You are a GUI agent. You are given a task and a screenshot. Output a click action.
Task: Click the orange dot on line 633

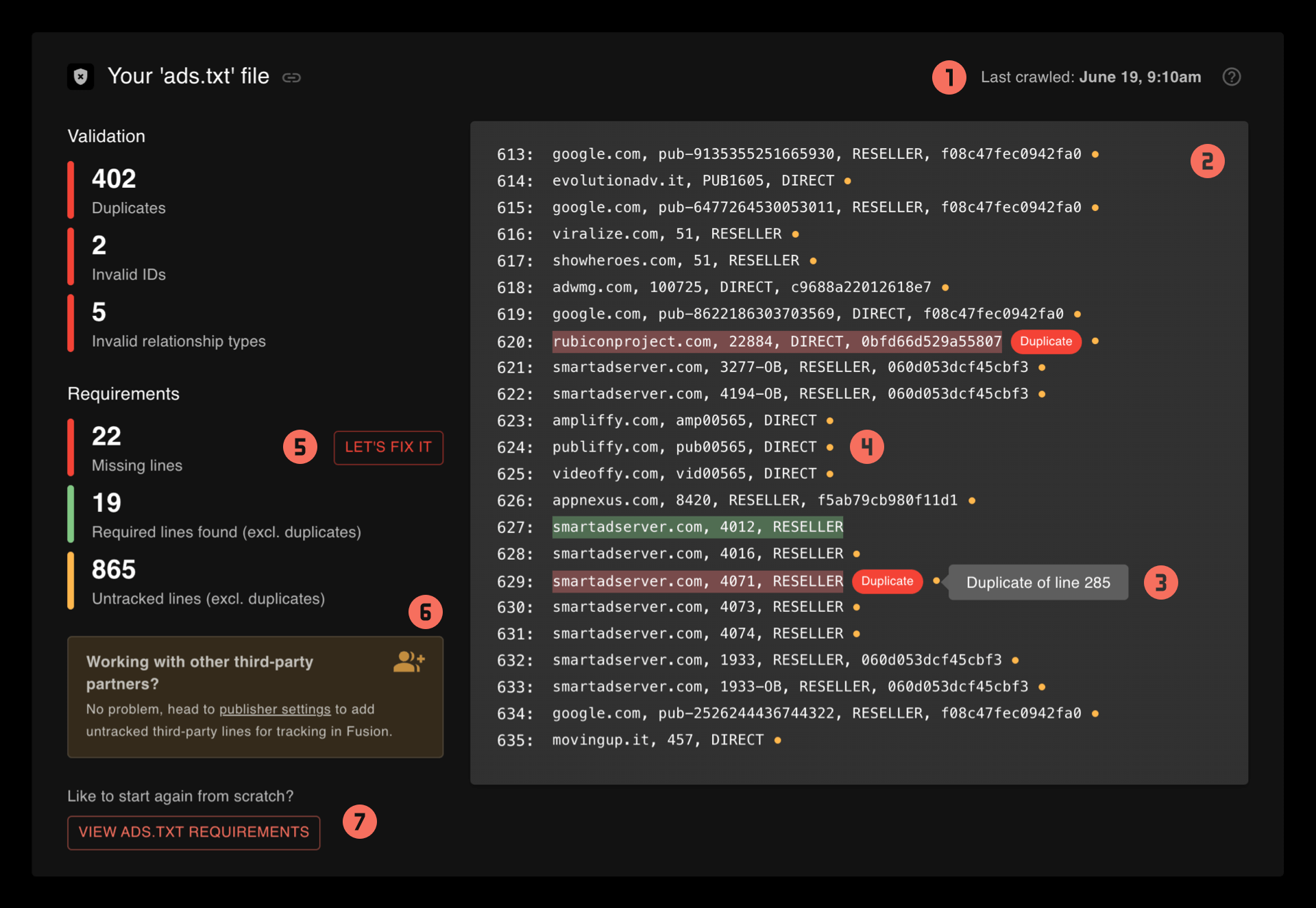coord(1042,687)
